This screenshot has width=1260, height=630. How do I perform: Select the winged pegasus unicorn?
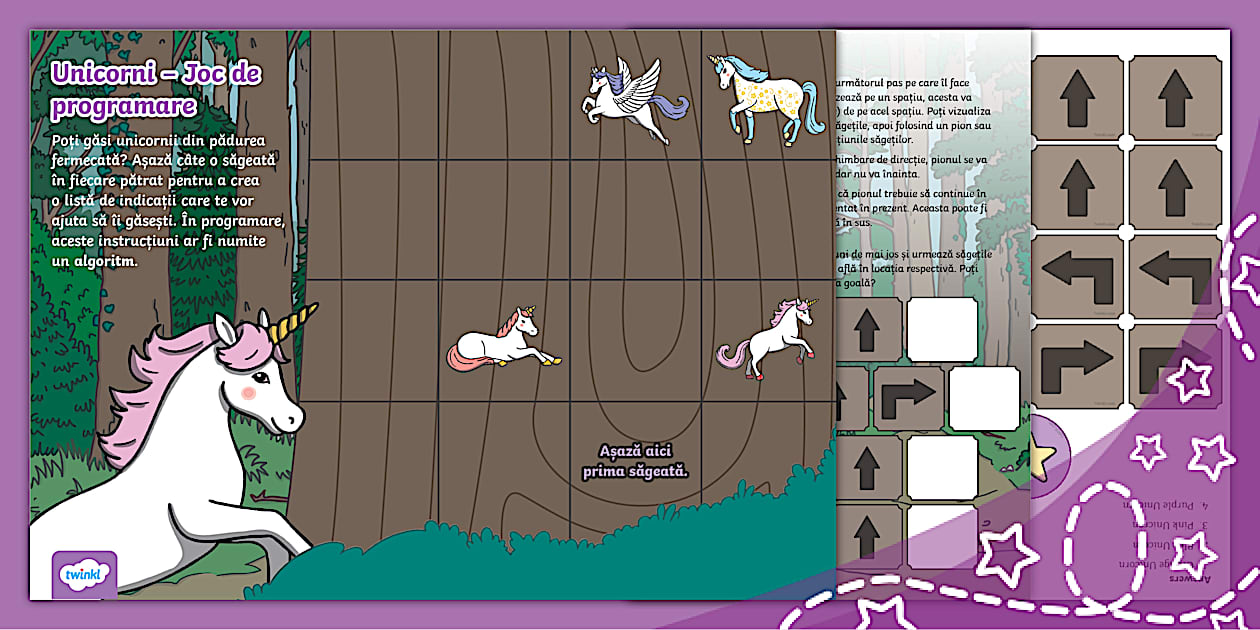click(x=634, y=99)
